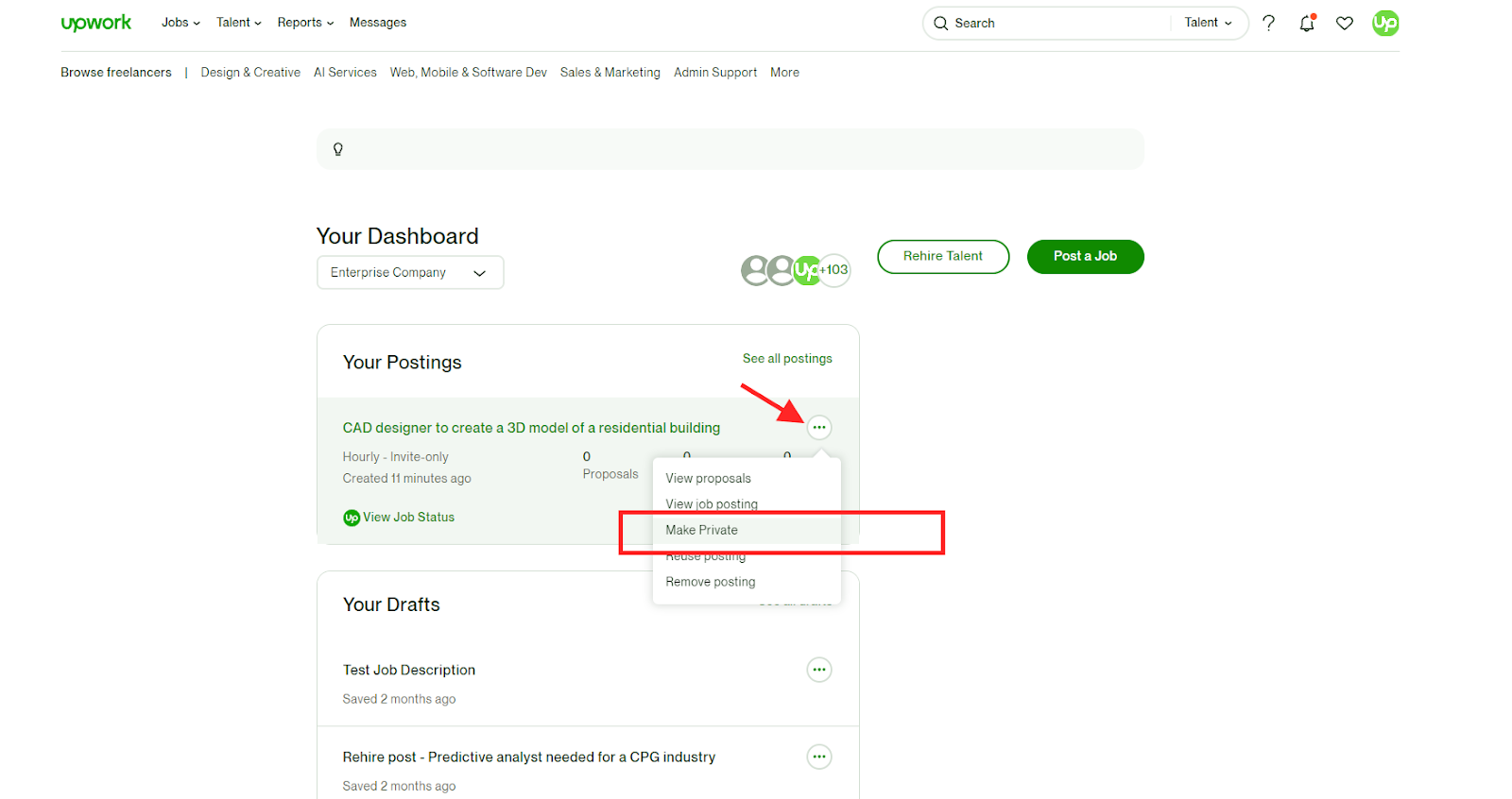Click the lightbulb tip icon
The width and height of the screenshot is (1512, 799).
(338, 149)
